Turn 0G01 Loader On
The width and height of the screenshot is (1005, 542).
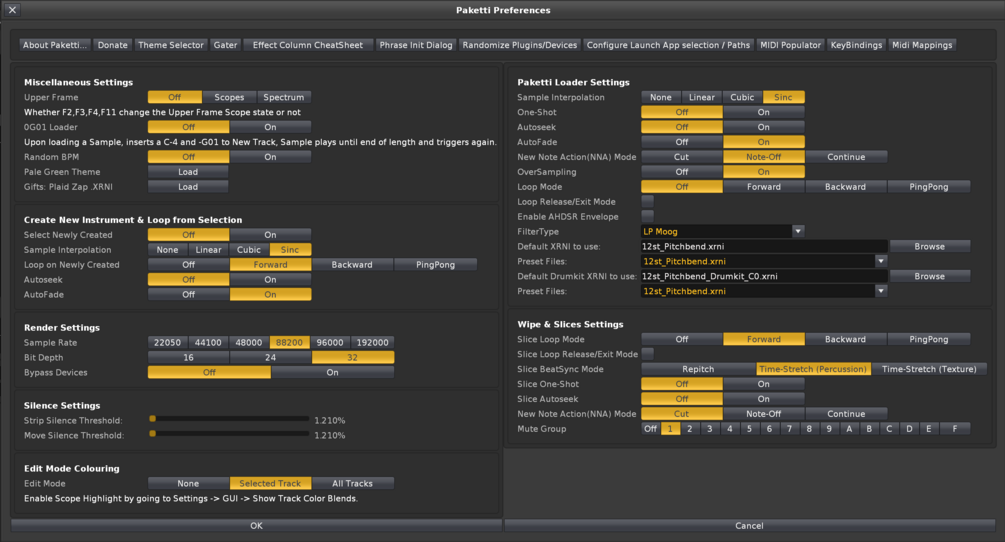[x=270, y=127]
